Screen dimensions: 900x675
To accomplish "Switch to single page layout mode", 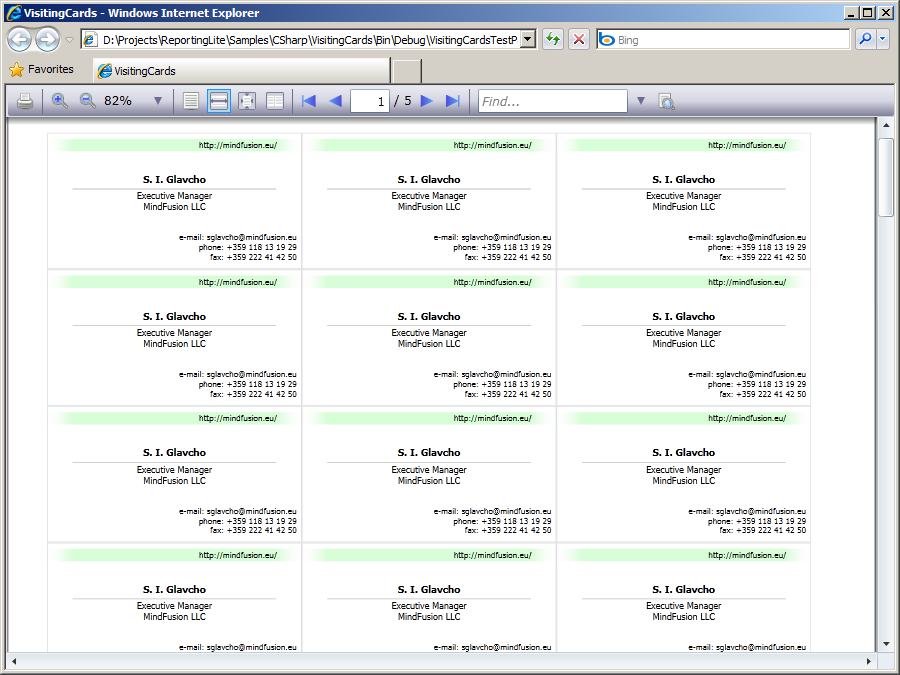I will click(x=192, y=101).
